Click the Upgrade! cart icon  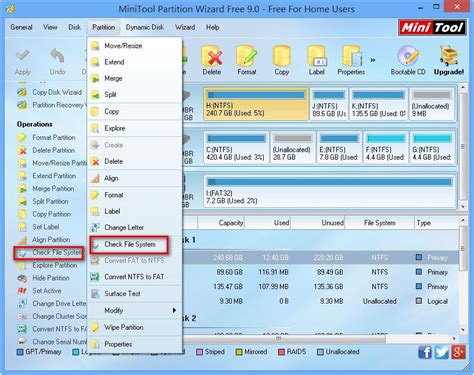pos(449,55)
